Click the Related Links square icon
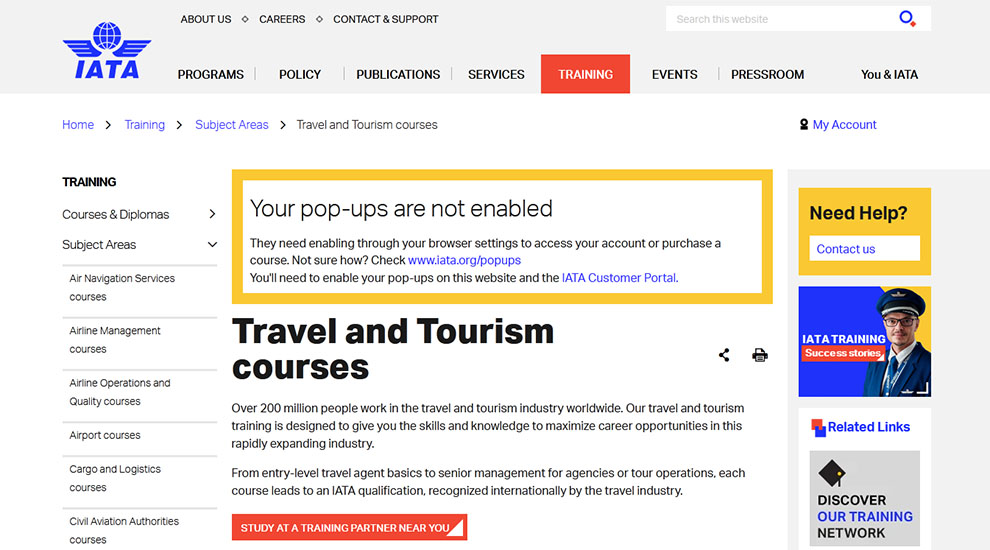The height and width of the screenshot is (550, 990). point(818,427)
